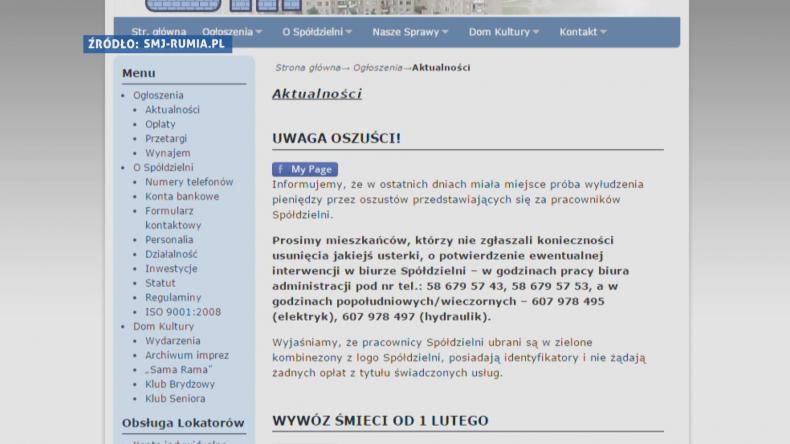
Task: Go to Ogłoszenia breadcrumb link
Action: pos(377,68)
